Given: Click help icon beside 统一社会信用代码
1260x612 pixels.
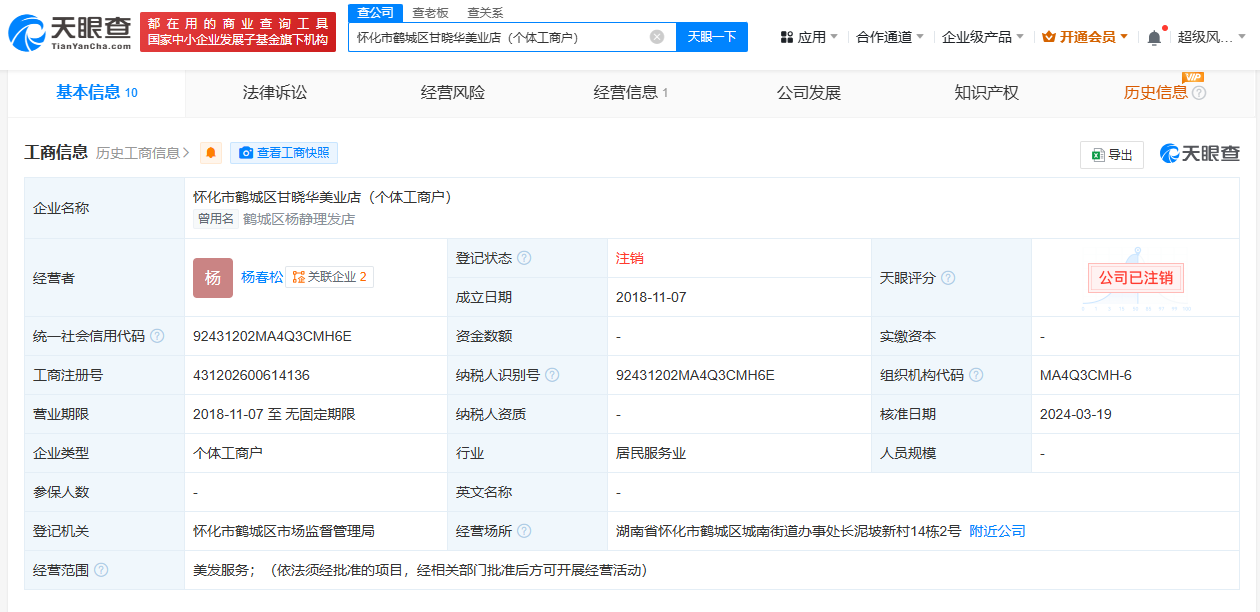Looking at the screenshot, I should pos(157,336).
